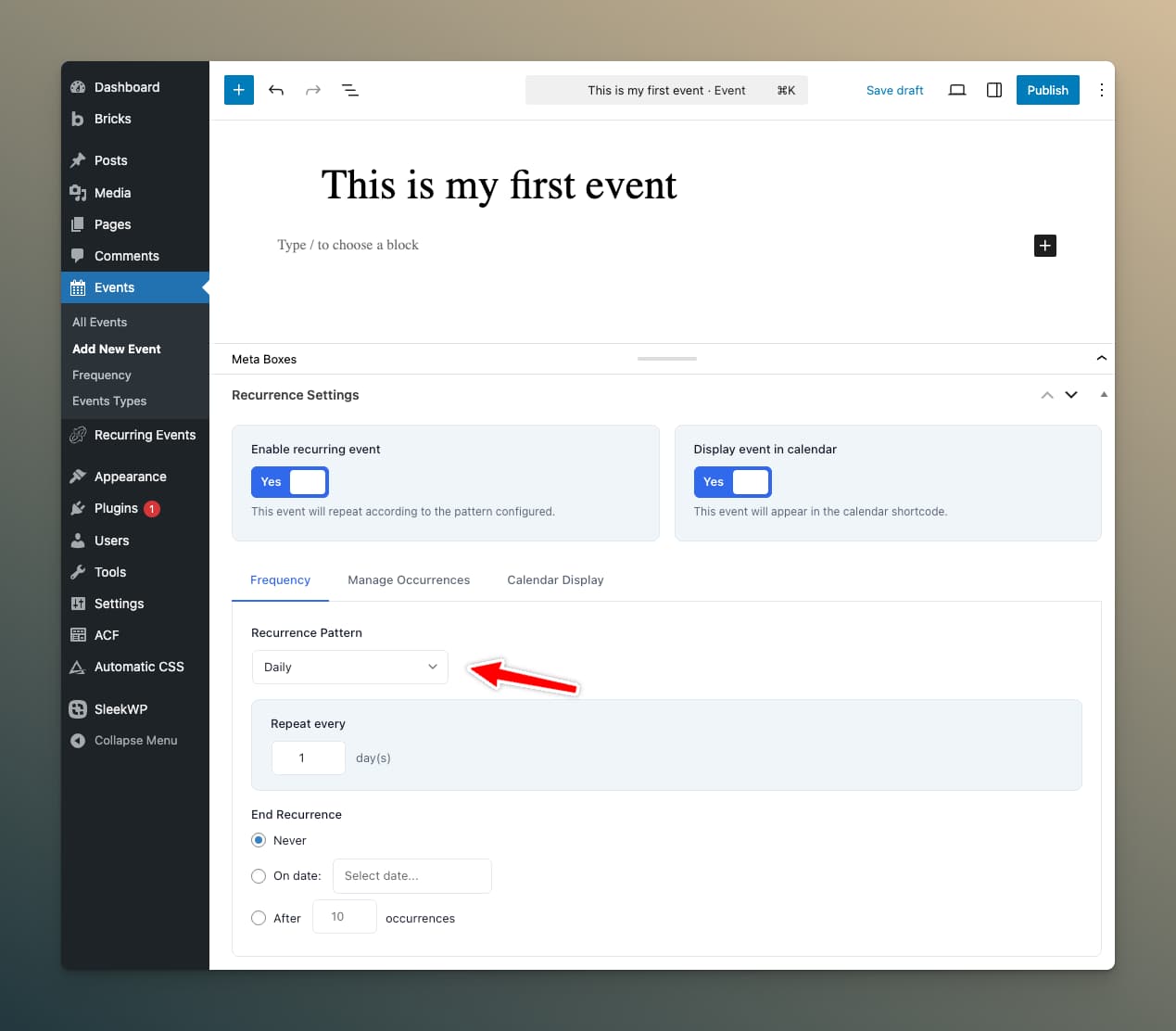This screenshot has height=1031, width=1176.
Task: Open the Recurrence Pattern dropdown
Action: click(350, 668)
